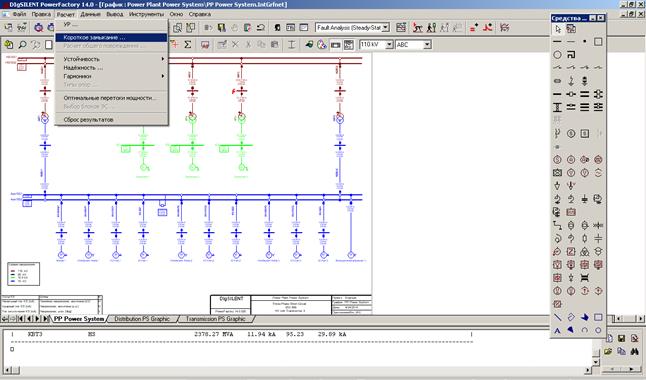
Task: Select the blue circle drawing tool
Action: click(x=598, y=331)
